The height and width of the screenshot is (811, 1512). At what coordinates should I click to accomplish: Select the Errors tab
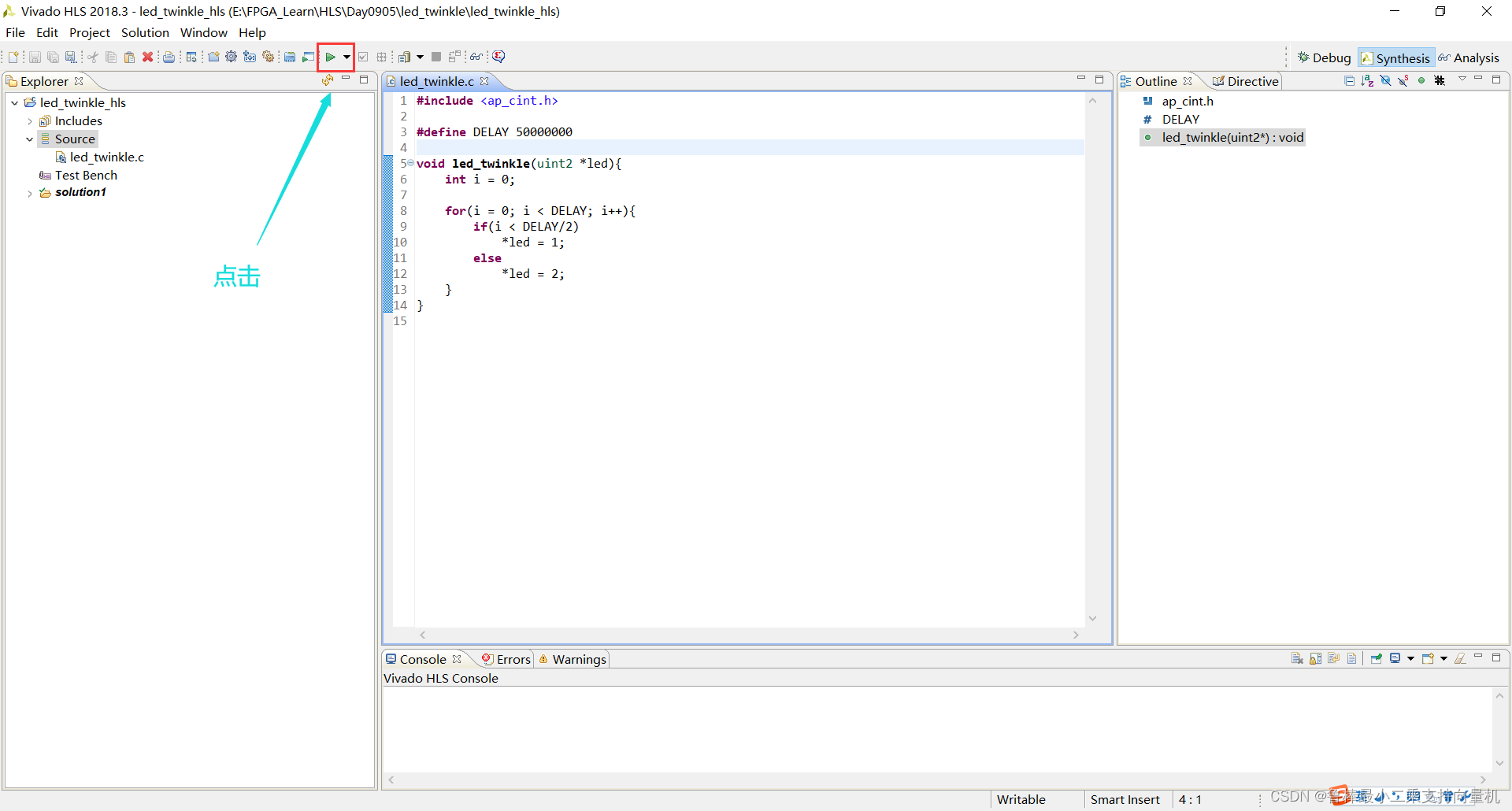[506, 659]
